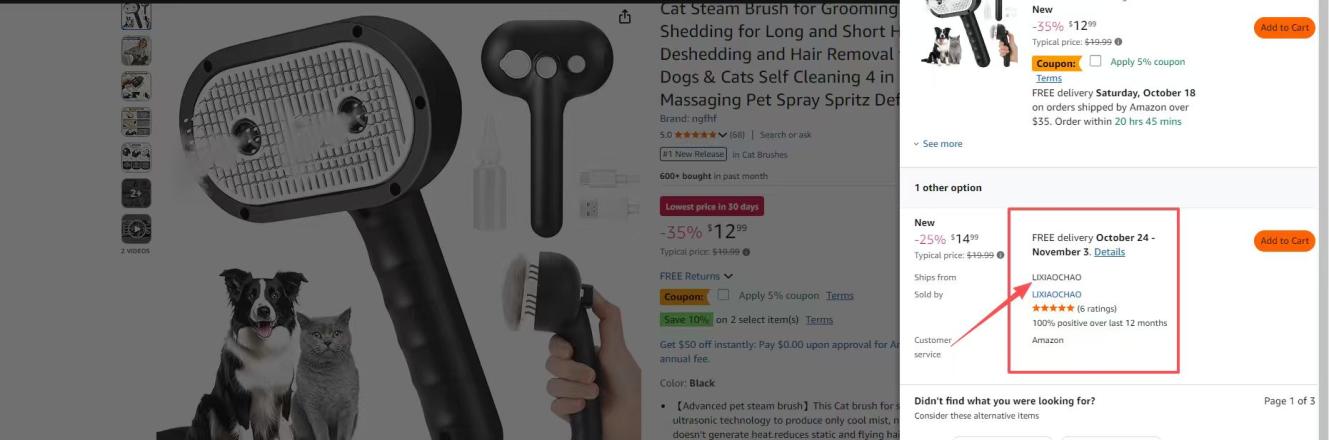The height and width of the screenshot is (440, 1329).
Task: Open the 2+ more images thumbnail
Action: (x=136, y=192)
